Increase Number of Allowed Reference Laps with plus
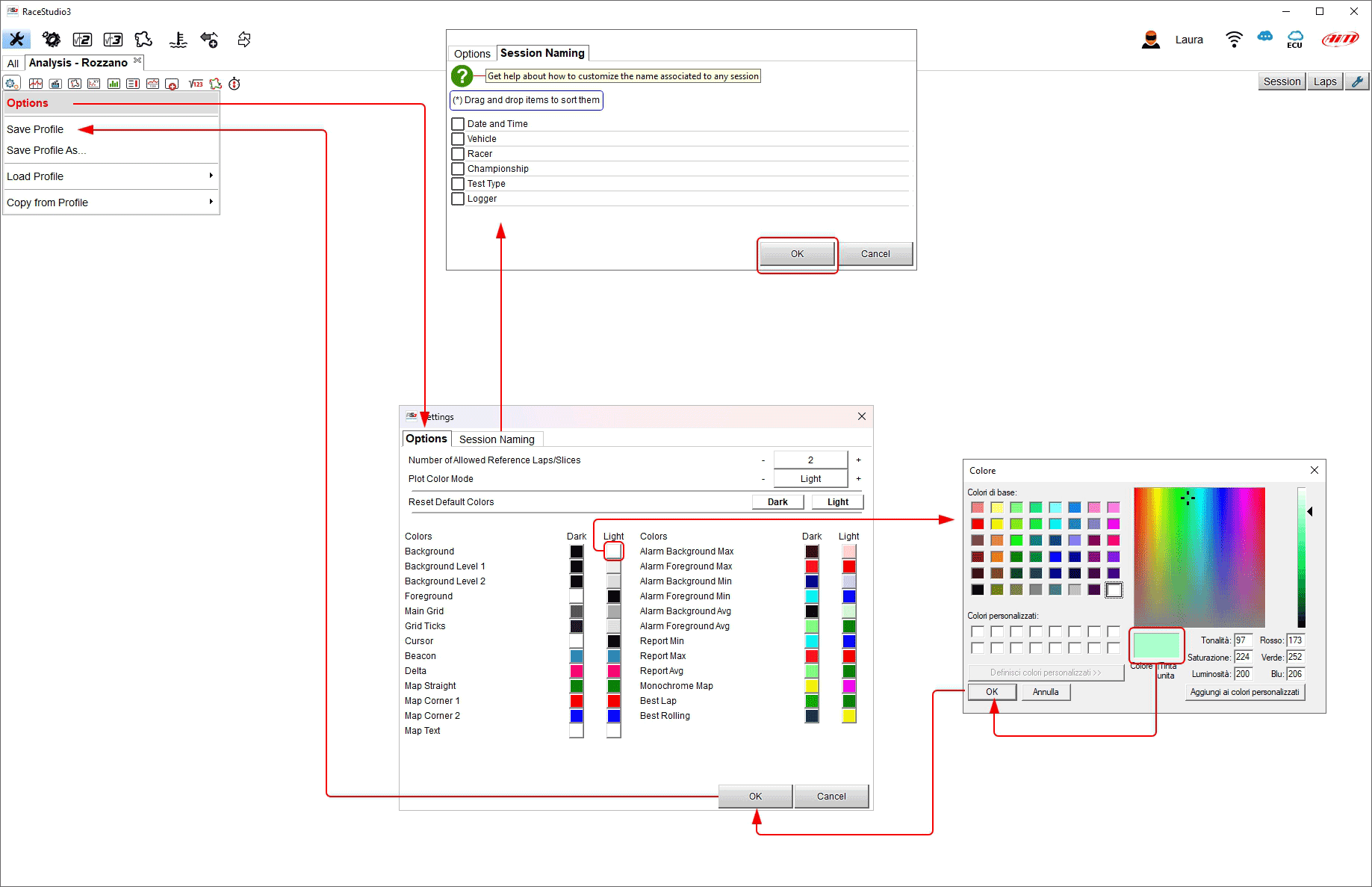Image resolution: width=1372 pixels, height=887 pixels. click(858, 460)
